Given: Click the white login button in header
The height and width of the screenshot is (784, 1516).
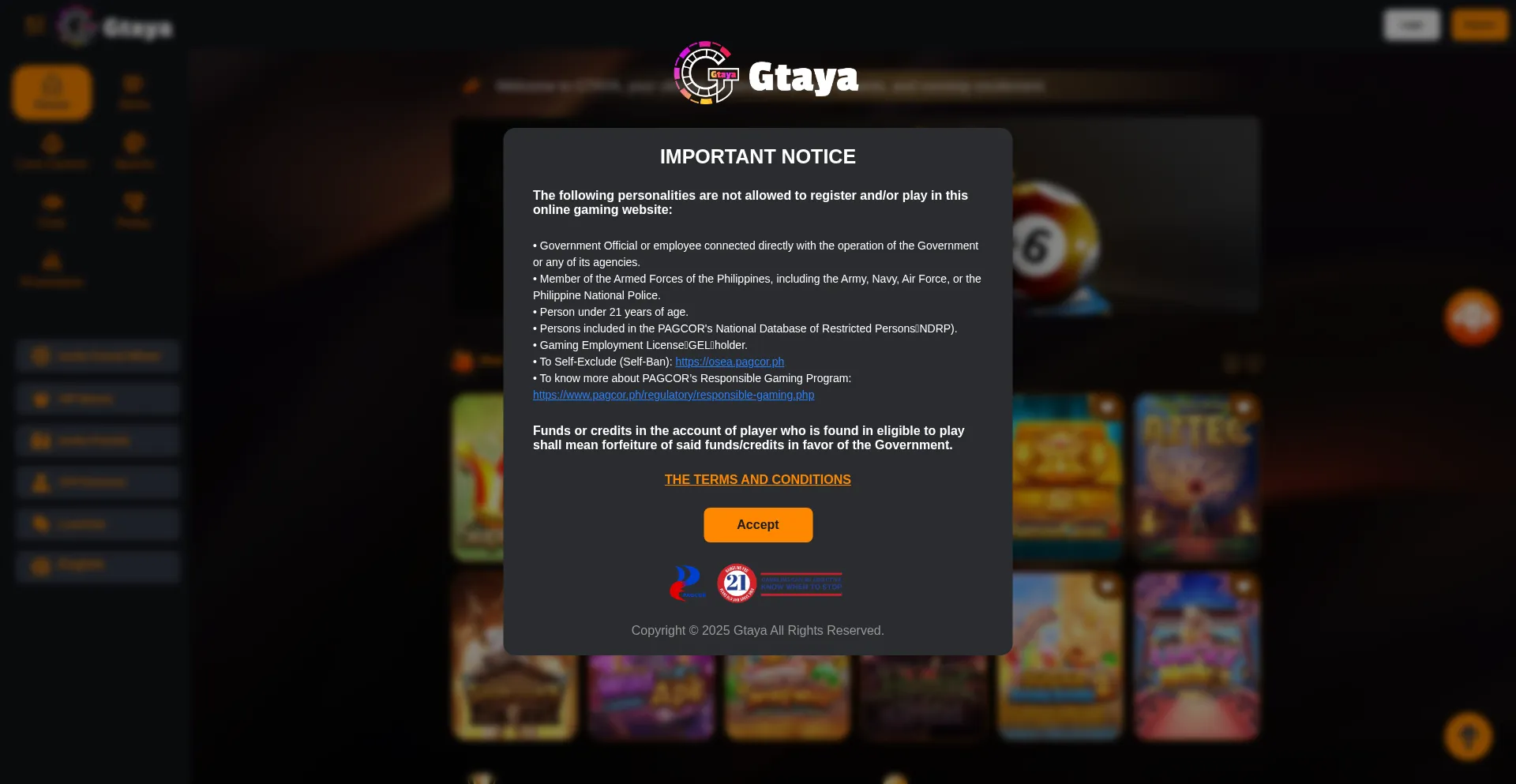Looking at the screenshot, I should click(x=1412, y=25).
